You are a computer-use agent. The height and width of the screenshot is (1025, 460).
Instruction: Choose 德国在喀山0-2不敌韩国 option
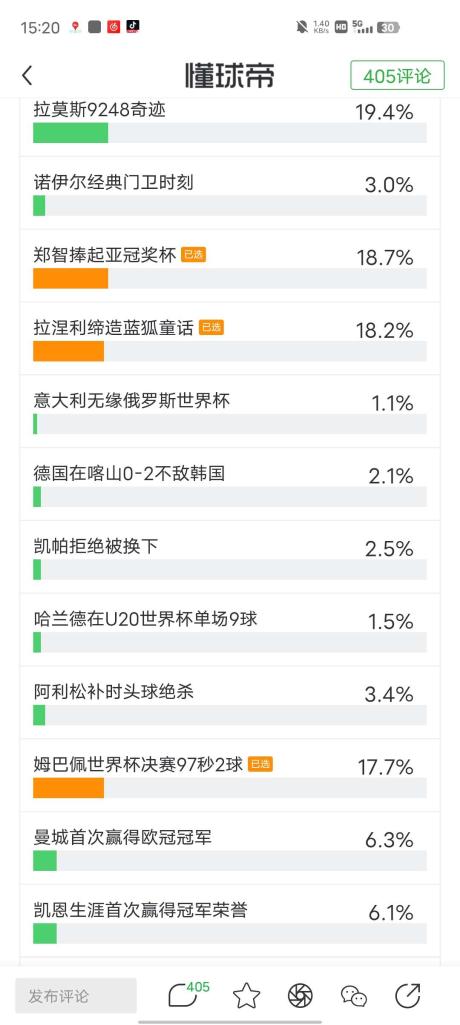[230, 484]
